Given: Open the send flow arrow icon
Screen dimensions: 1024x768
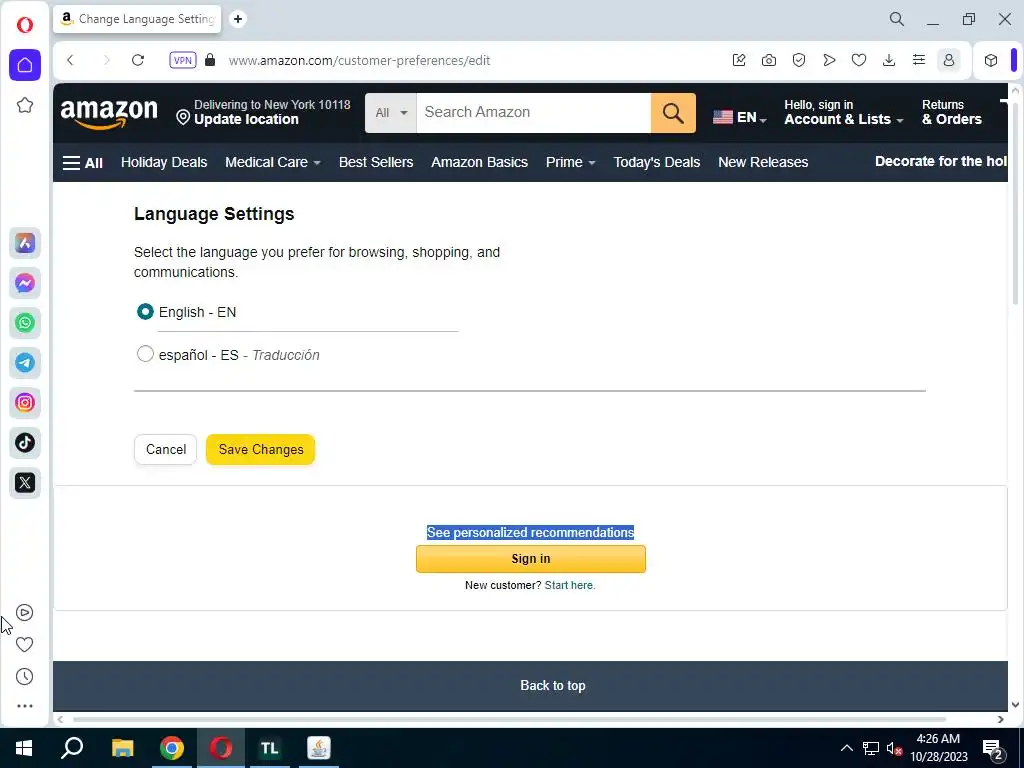Looking at the screenshot, I should click(x=829, y=60).
